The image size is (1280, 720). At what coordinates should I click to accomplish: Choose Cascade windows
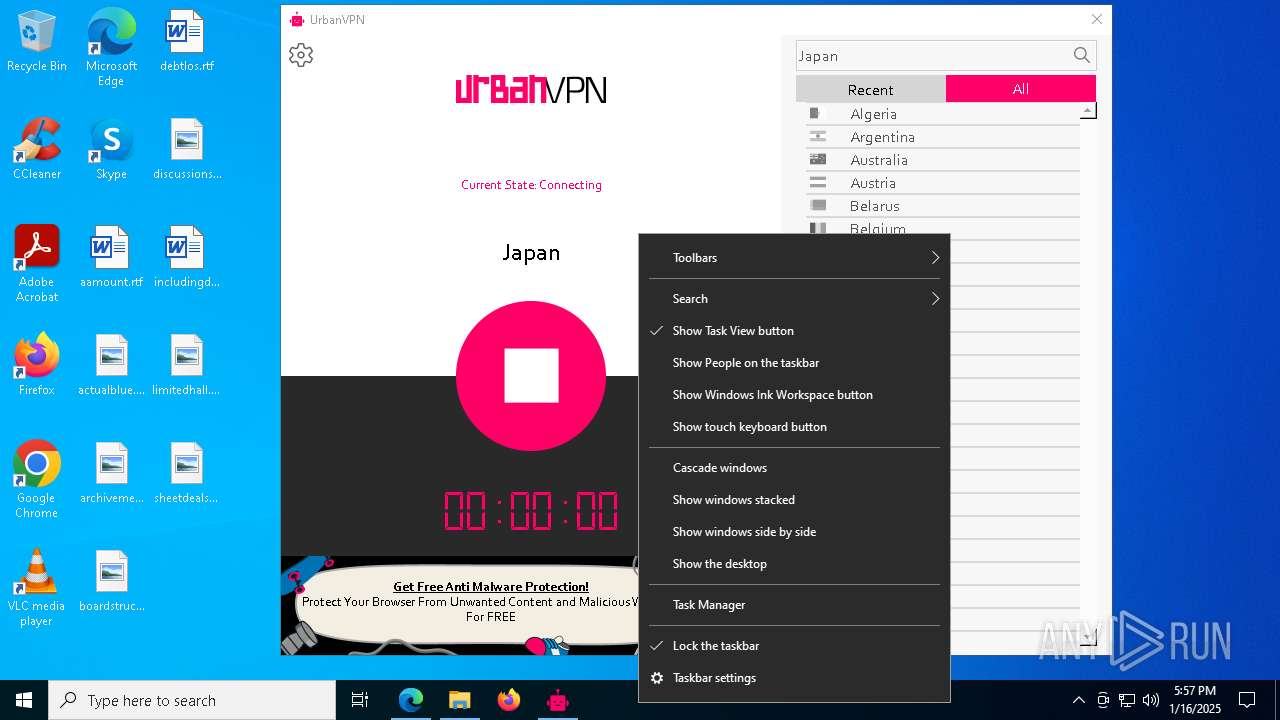794,468
